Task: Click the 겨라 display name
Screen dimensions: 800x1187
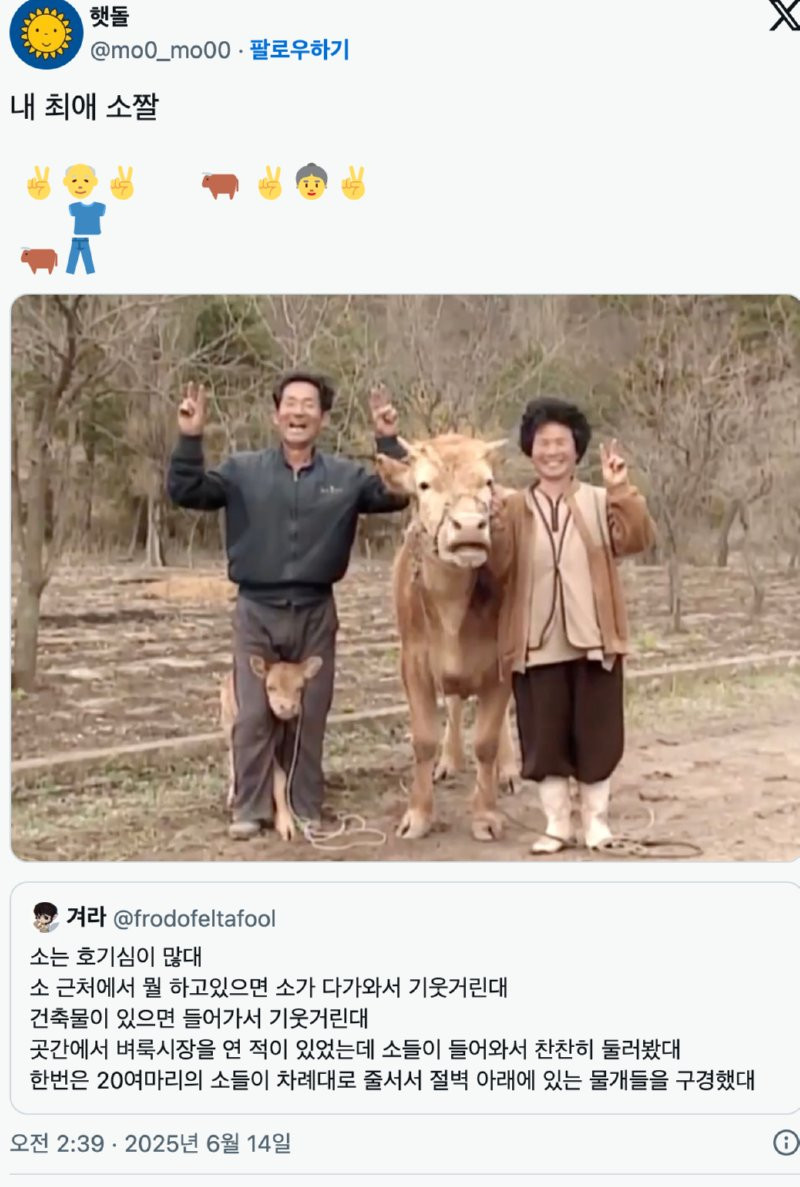Action: click(86, 917)
